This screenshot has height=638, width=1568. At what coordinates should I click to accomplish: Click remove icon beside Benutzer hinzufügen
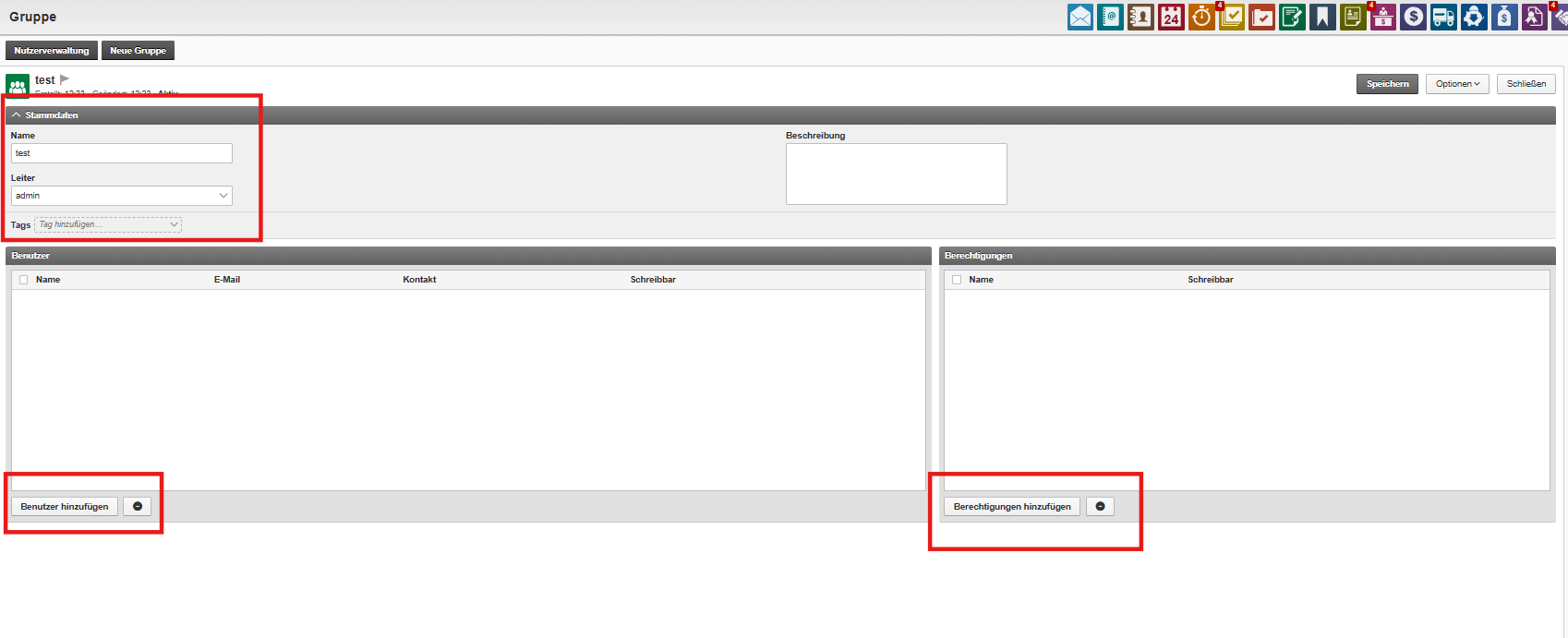point(138,506)
